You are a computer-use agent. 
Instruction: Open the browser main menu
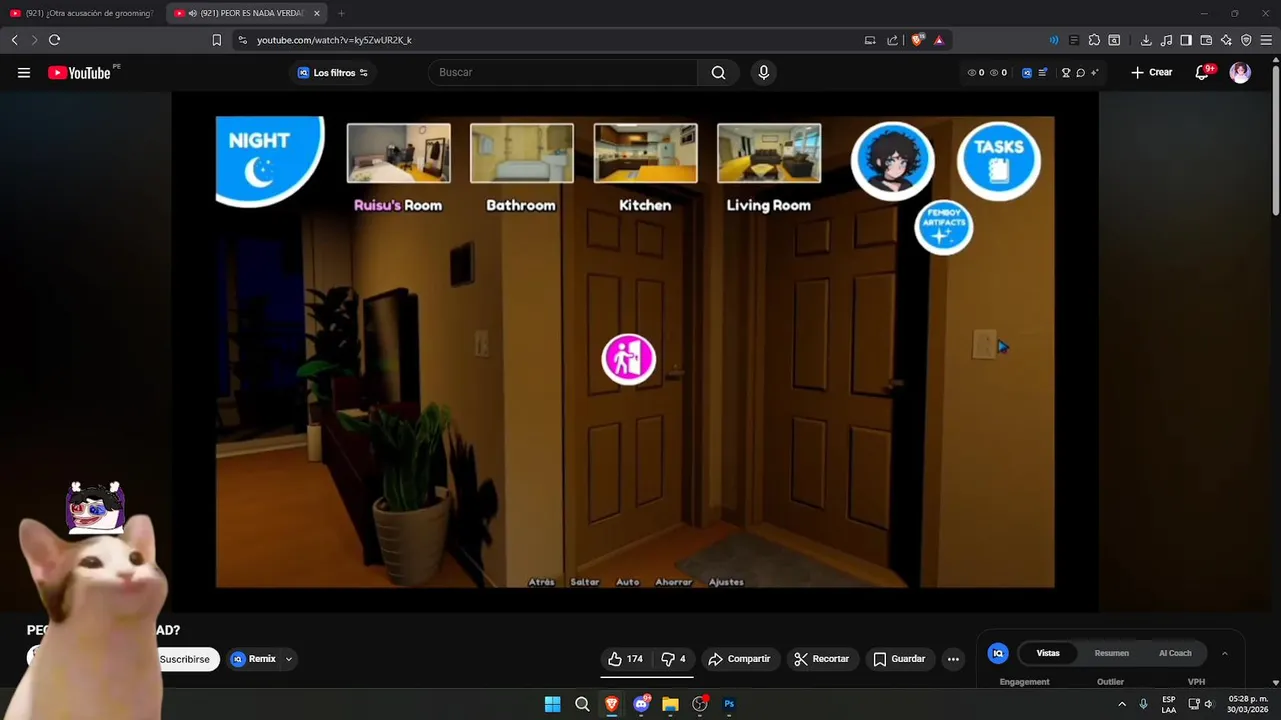click(x=1266, y=40)
